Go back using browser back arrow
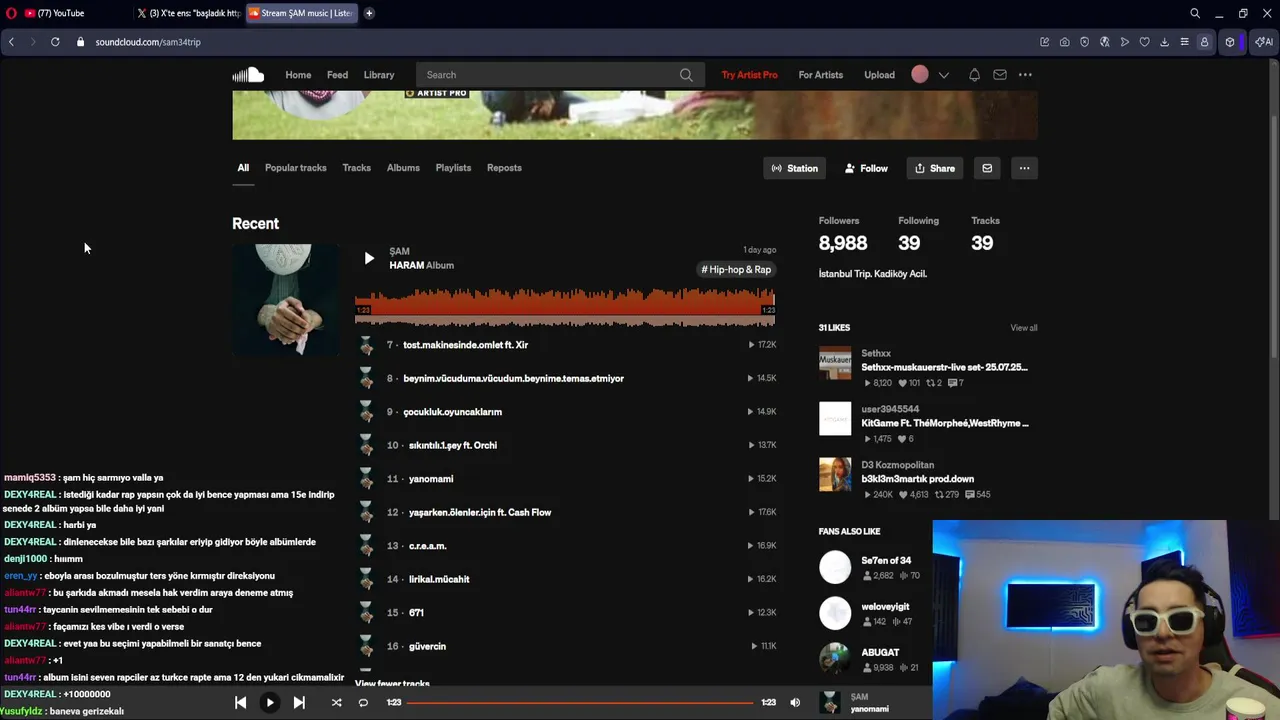1280x720 pixels. [11, 42]
